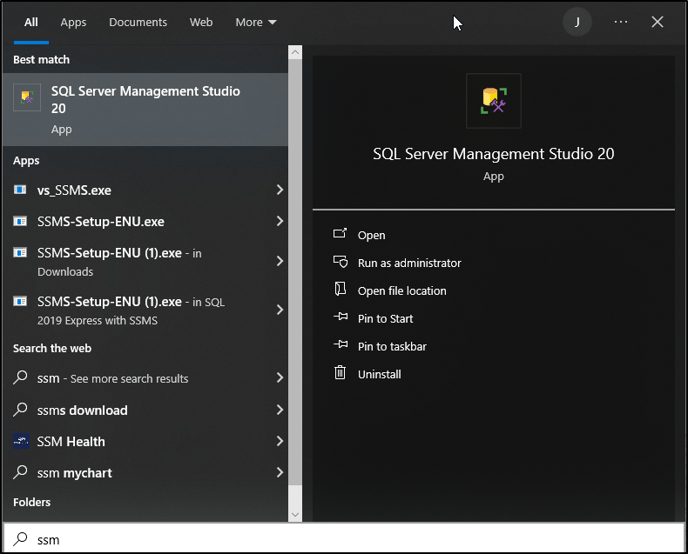Click the results list scrollbar thumb
688x554 pixels.
pos(295,272)
